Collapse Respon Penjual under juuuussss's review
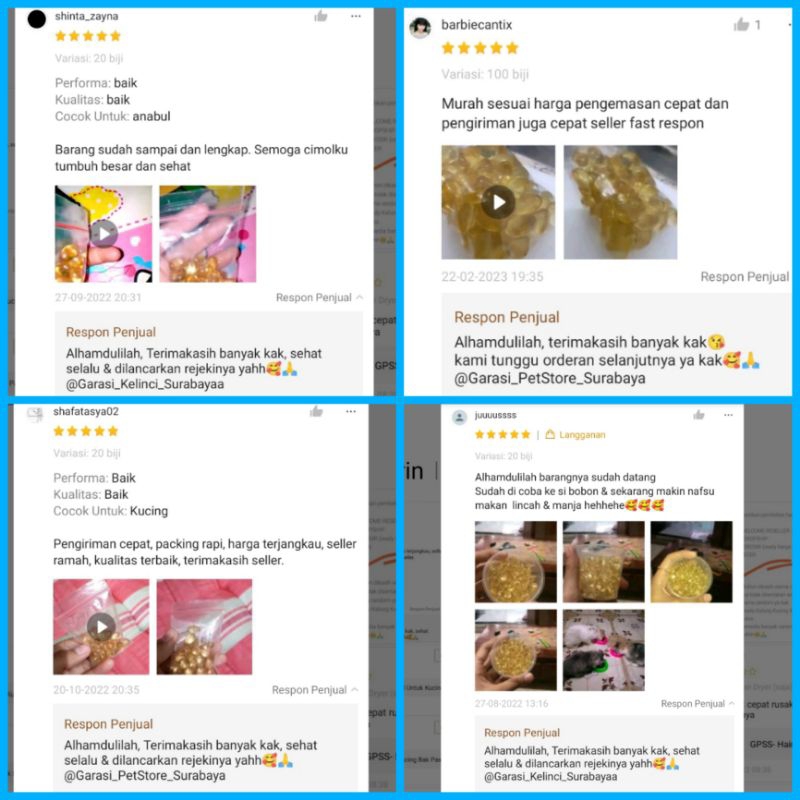800x800 pixels. coord(697,704)
